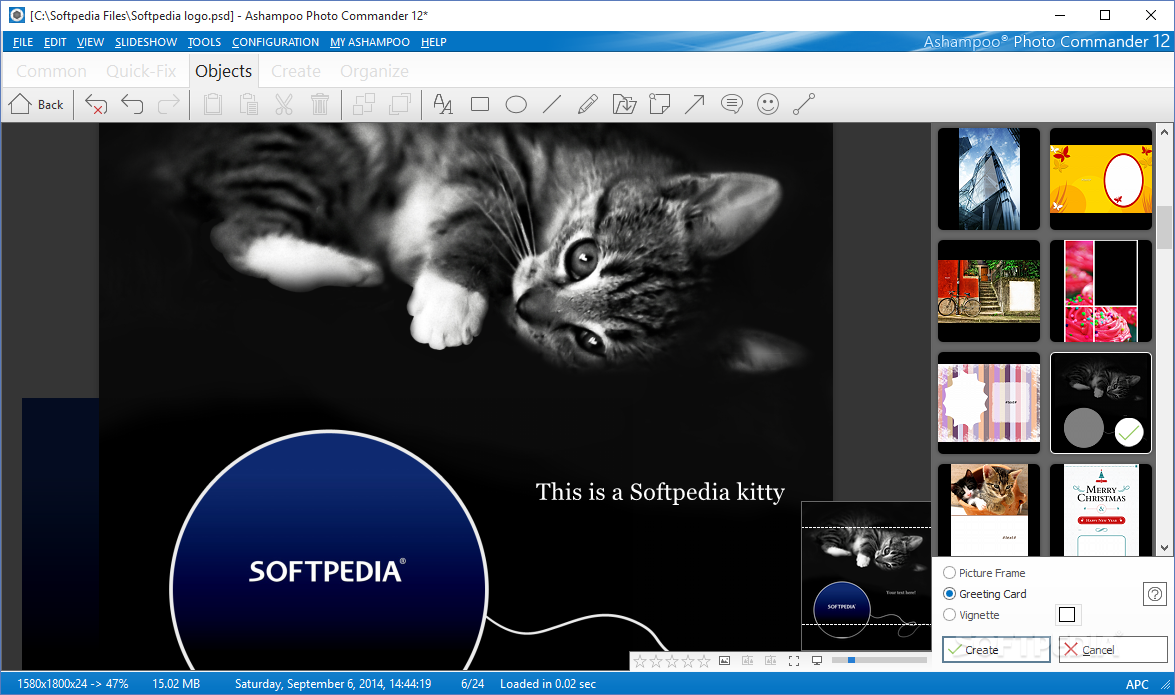Click the Cut scissors icon

(284, 104)
